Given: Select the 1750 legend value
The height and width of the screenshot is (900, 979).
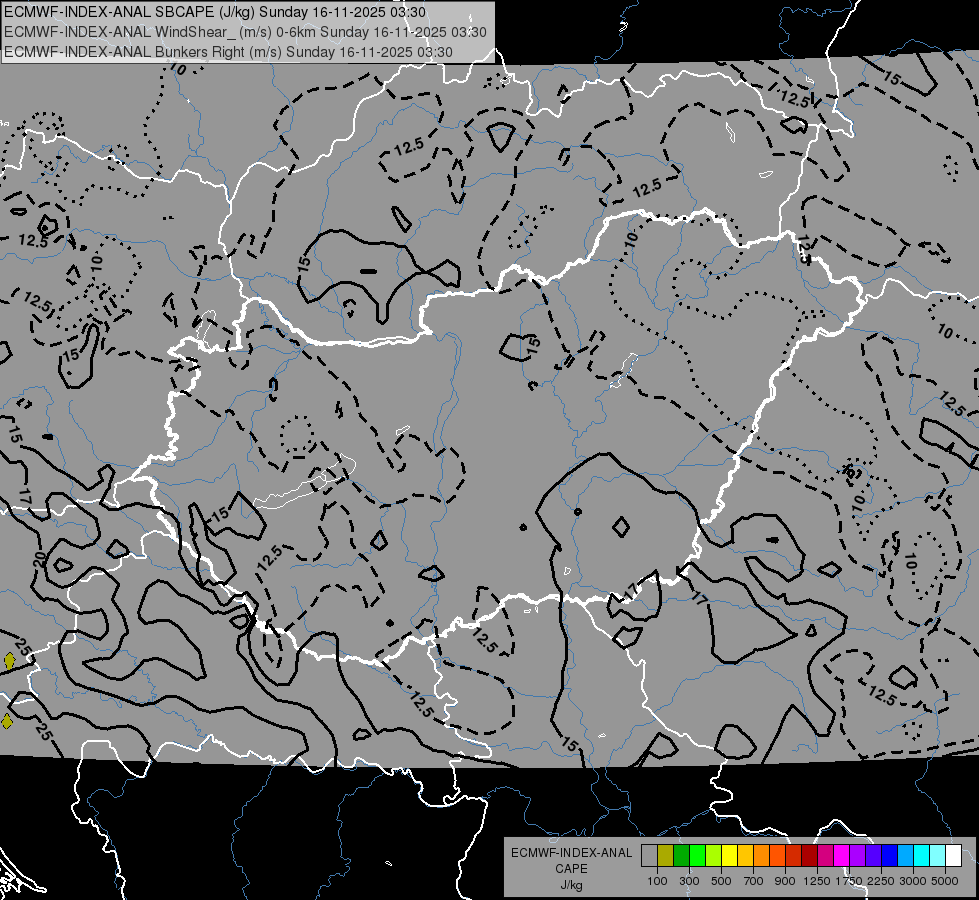Looking at the screenshot, I should [849, 881].
